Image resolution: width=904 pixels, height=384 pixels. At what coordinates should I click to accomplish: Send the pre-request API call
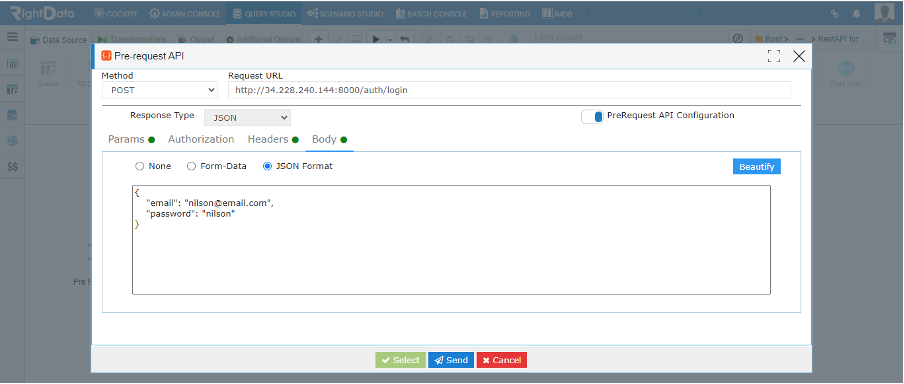[451, 360]
